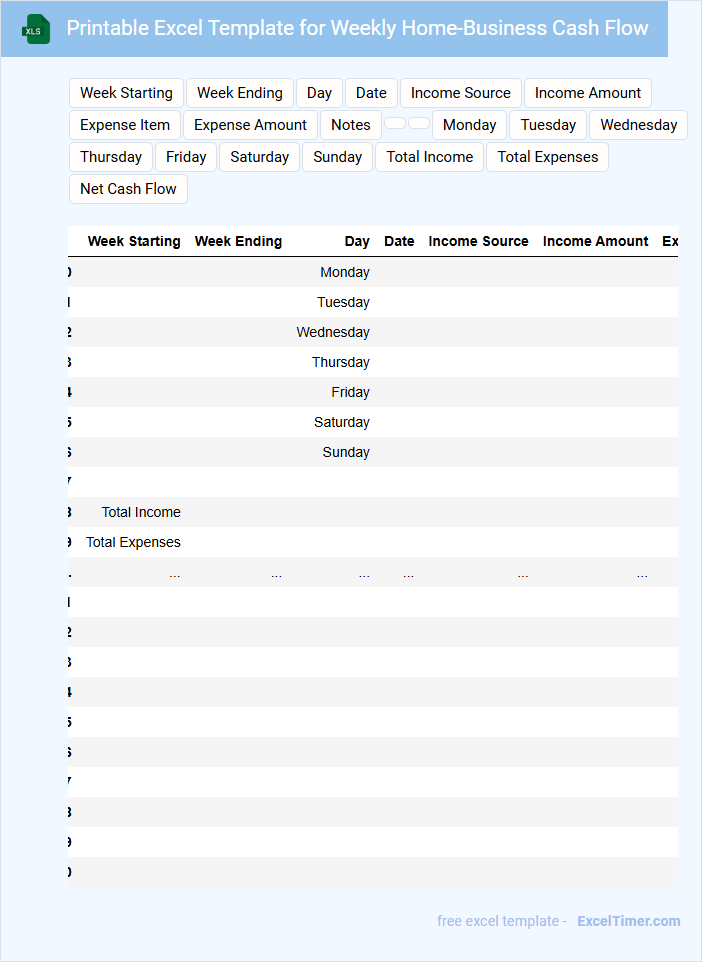The image size is (702, 962).
Task: Select the Friday tag chip
Action: point(186,157)
